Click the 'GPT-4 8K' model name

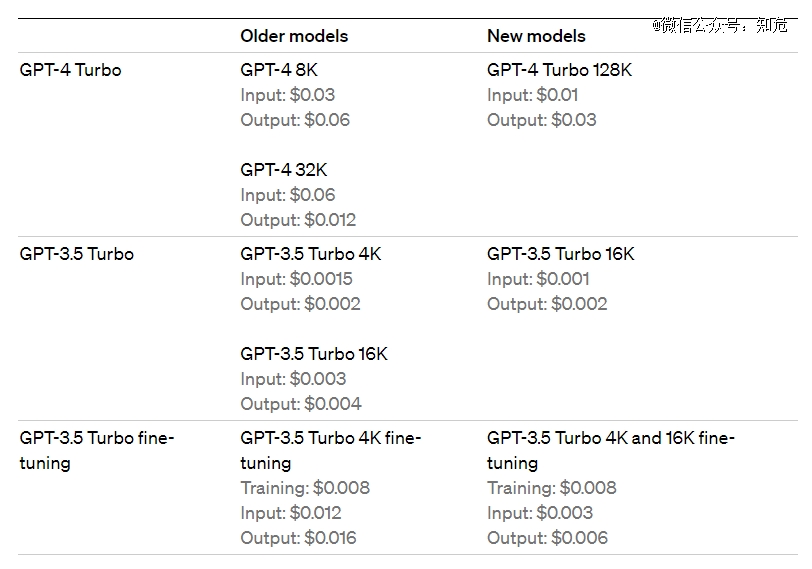click(279, 70)
